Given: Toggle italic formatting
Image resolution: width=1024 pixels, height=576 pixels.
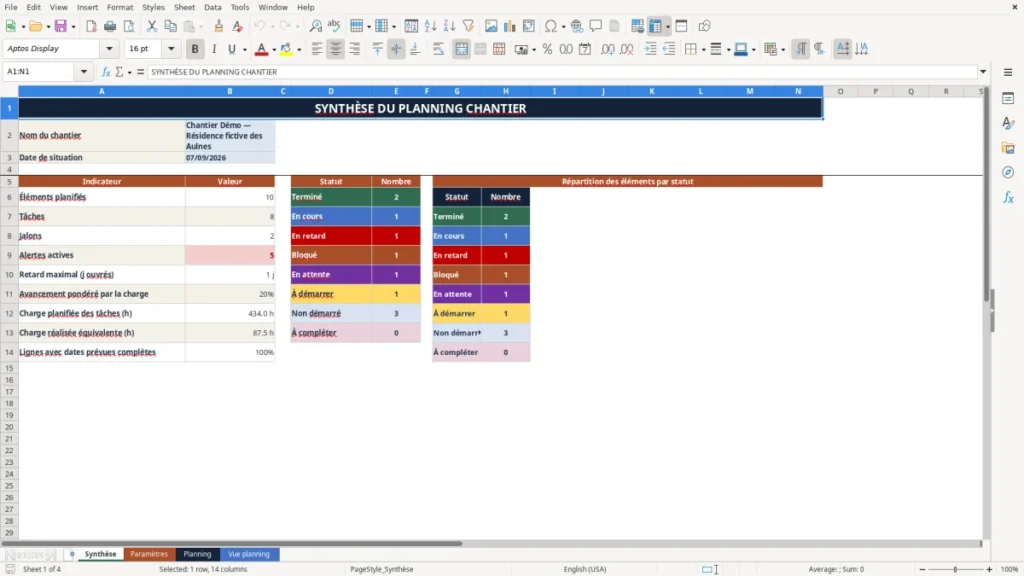Looking at the screenshot, I should pyautogui.click(x=214, y=49).
